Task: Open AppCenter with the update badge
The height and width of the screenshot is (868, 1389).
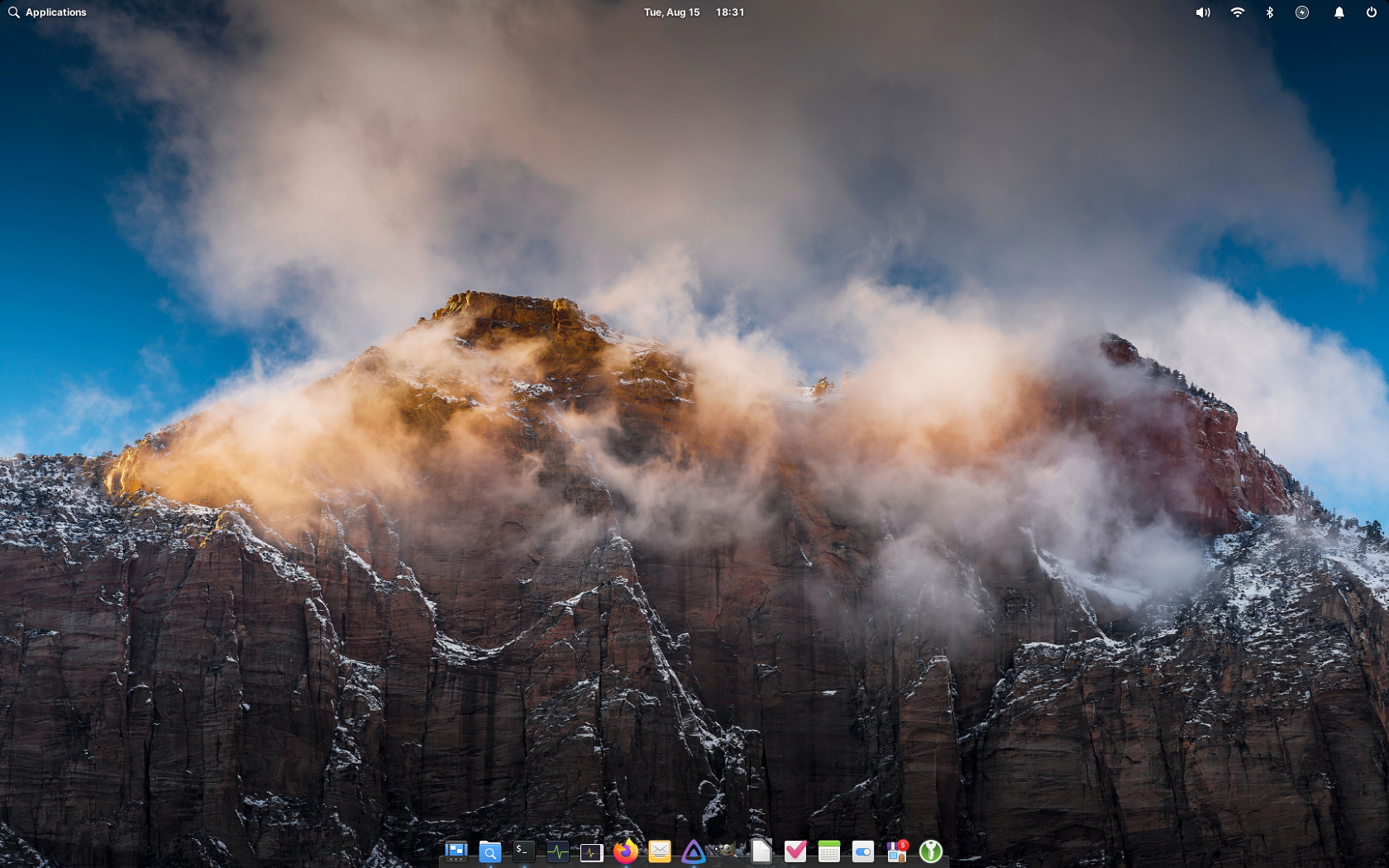Action: pyautogui.click(x=896, y=851)
